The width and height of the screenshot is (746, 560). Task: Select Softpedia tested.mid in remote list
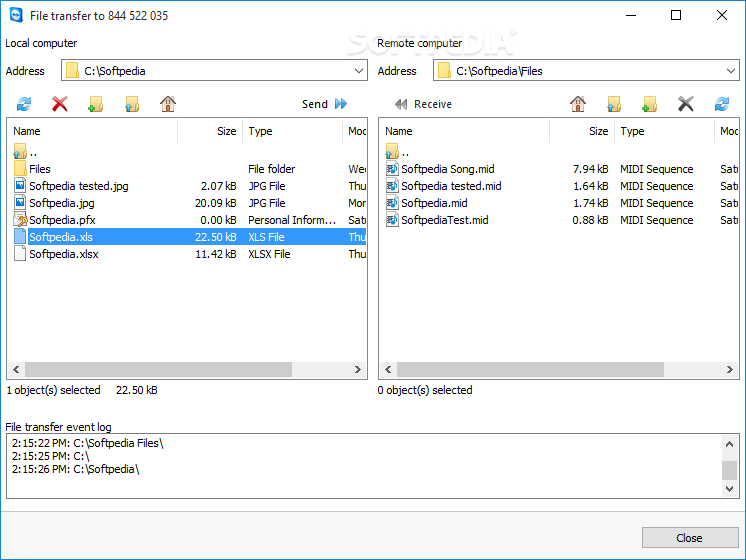click(559, 186)
